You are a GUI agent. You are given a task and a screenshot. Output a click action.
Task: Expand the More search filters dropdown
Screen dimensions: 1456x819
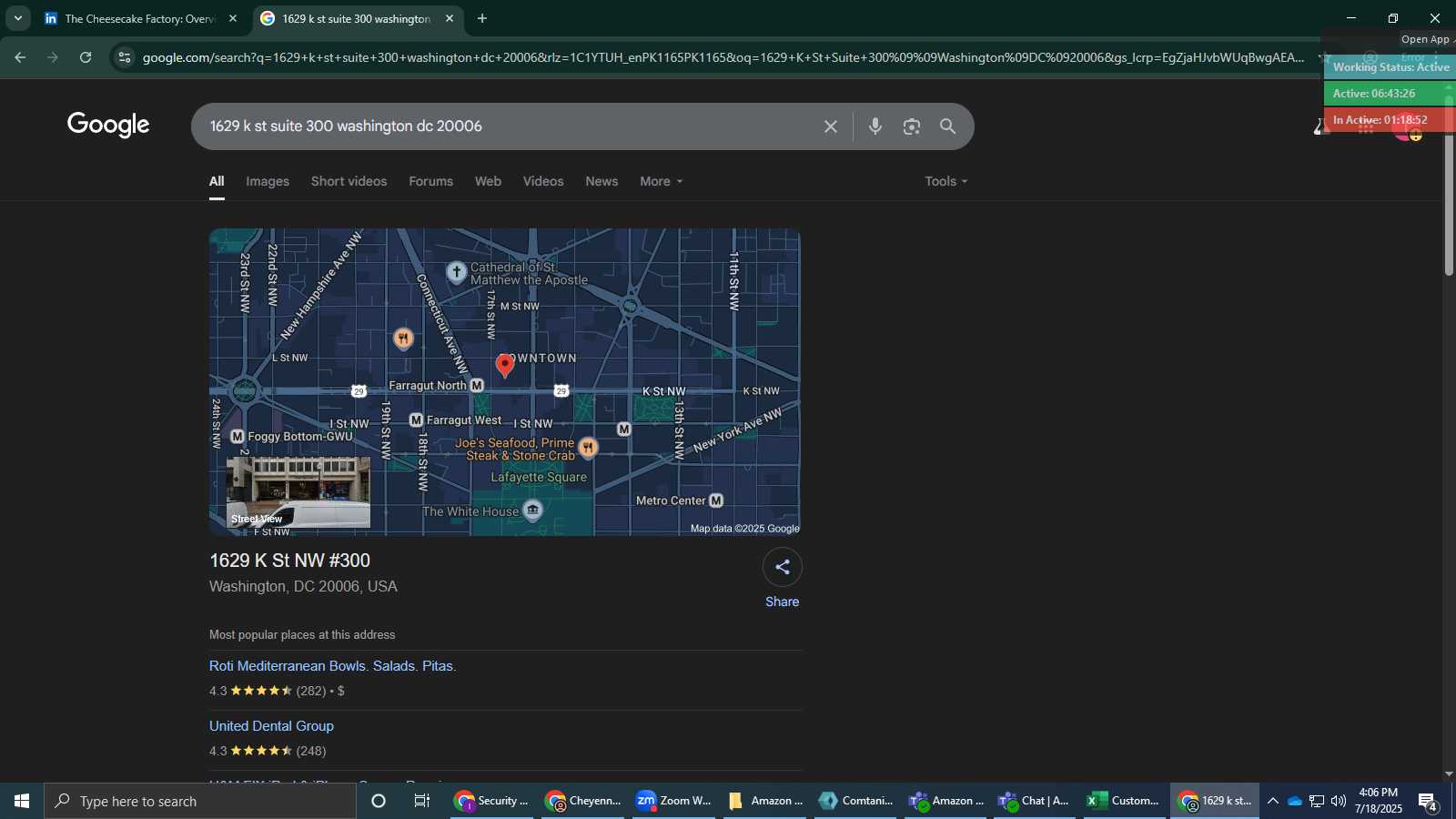[661, 181]
